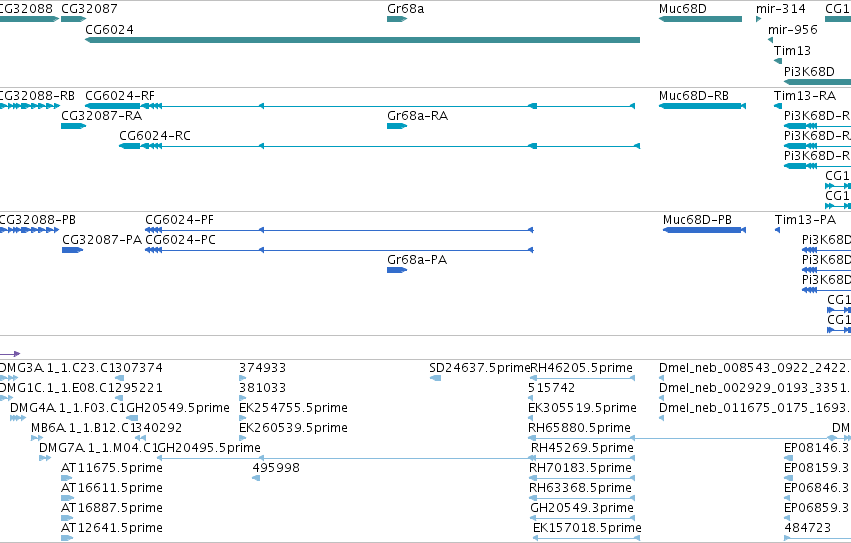Click transcript Tim13-RA

click(x=778, y=106)
